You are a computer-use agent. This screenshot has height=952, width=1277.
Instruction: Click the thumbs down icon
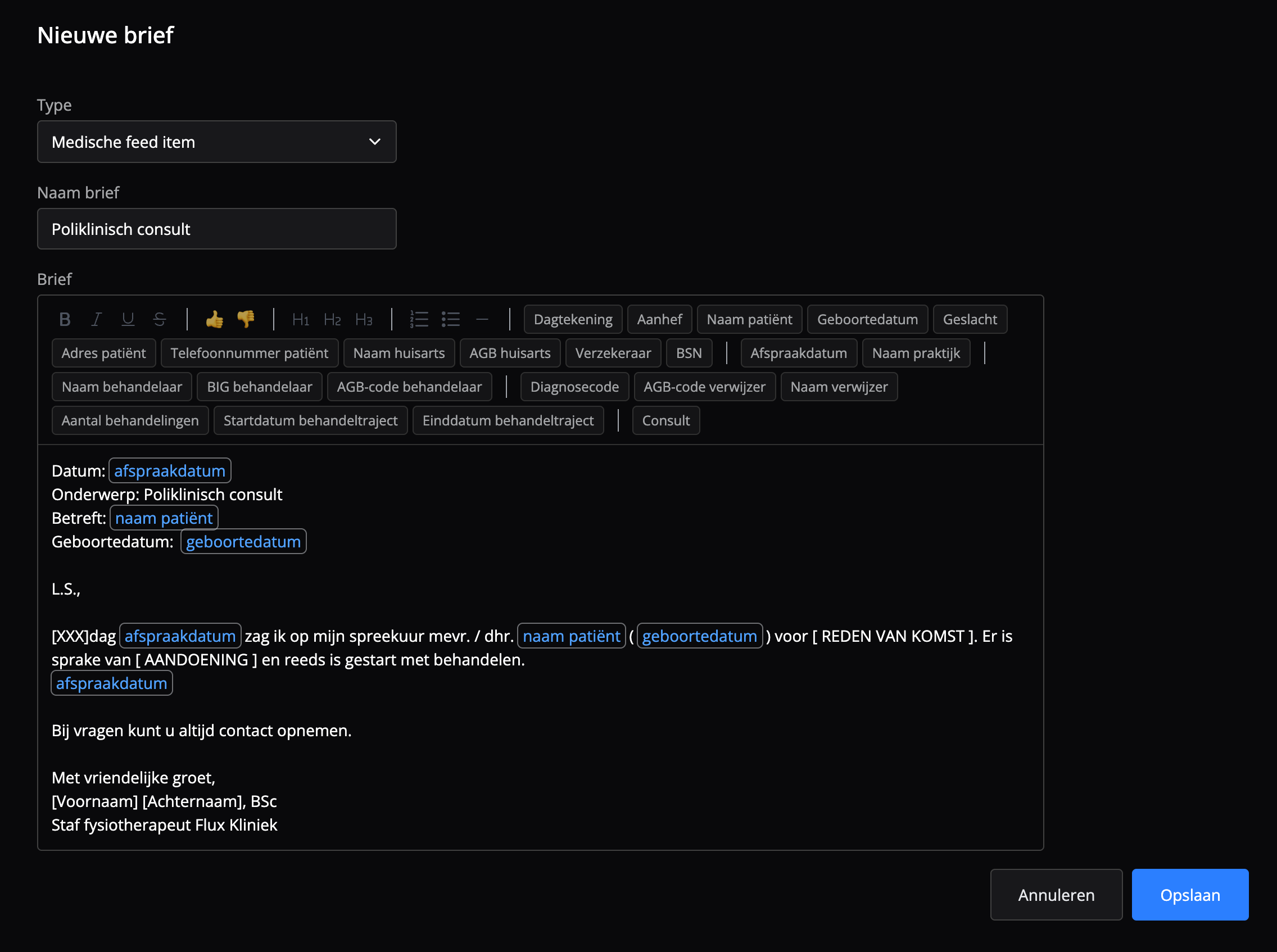(x=246, y=319)
